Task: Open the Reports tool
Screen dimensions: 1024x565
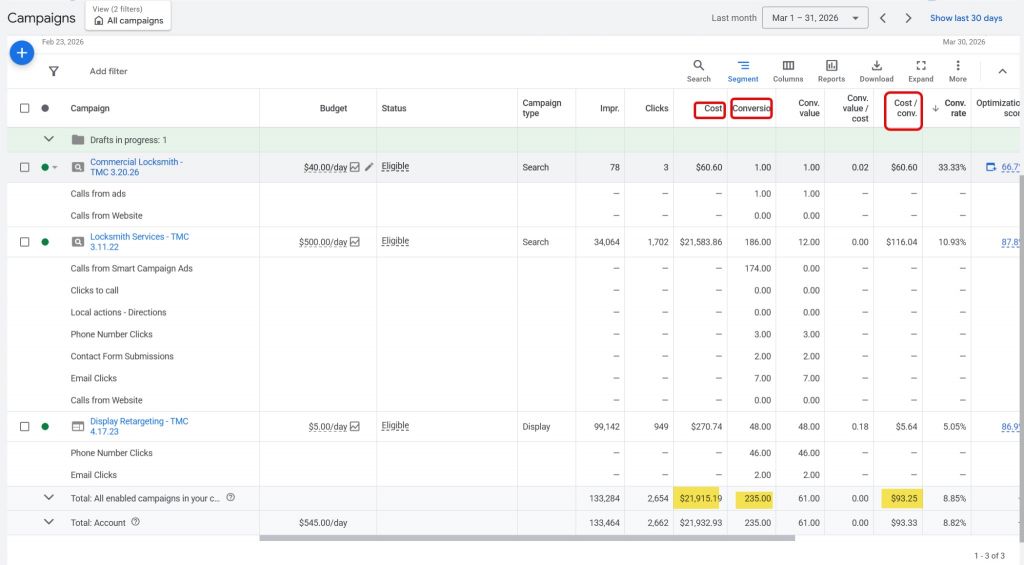Action: coord(831,71)
